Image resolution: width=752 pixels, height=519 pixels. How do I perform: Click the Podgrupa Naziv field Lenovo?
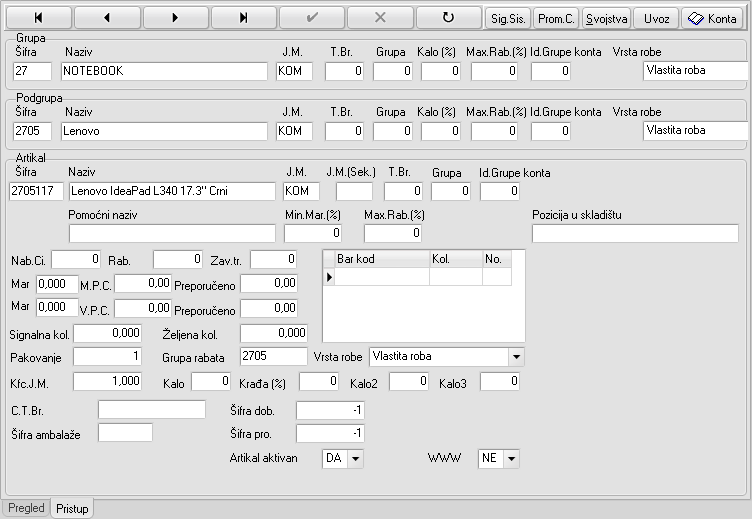pyautogui.click(x=164, y=131)
